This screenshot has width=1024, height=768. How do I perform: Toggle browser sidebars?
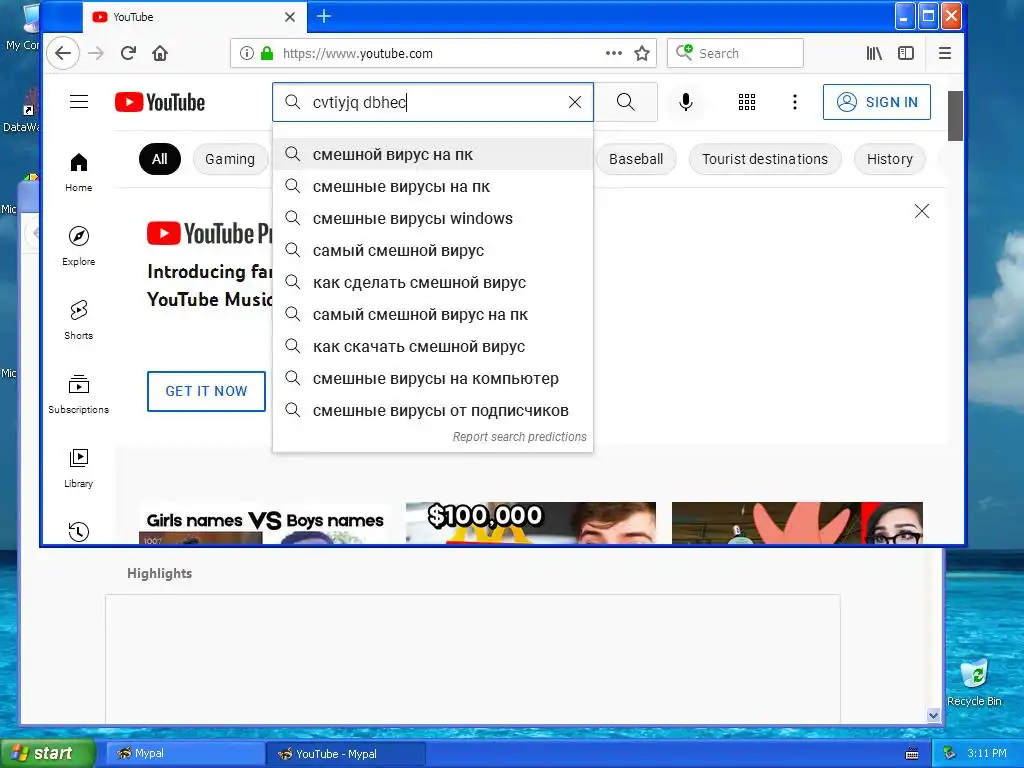906,54
